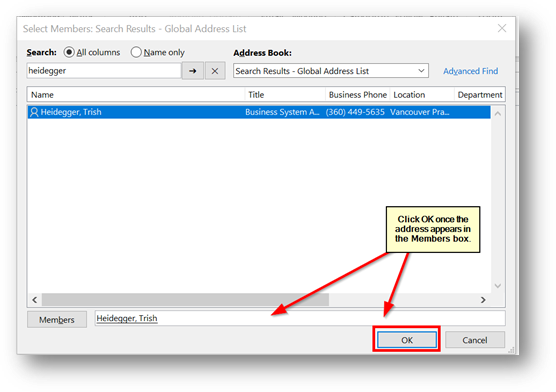Click the Members box with Heidegger, Trish
Image resolution: width=556 pixels, height=392 pixels.
pos(300,318)
